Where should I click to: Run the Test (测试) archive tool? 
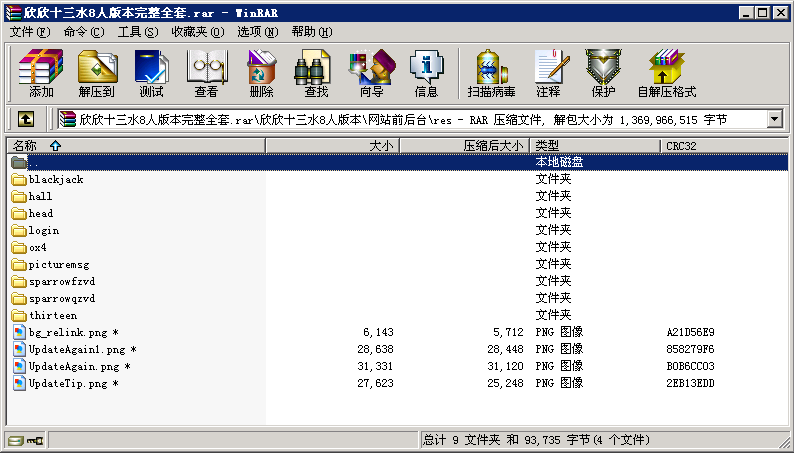[151, 73]
